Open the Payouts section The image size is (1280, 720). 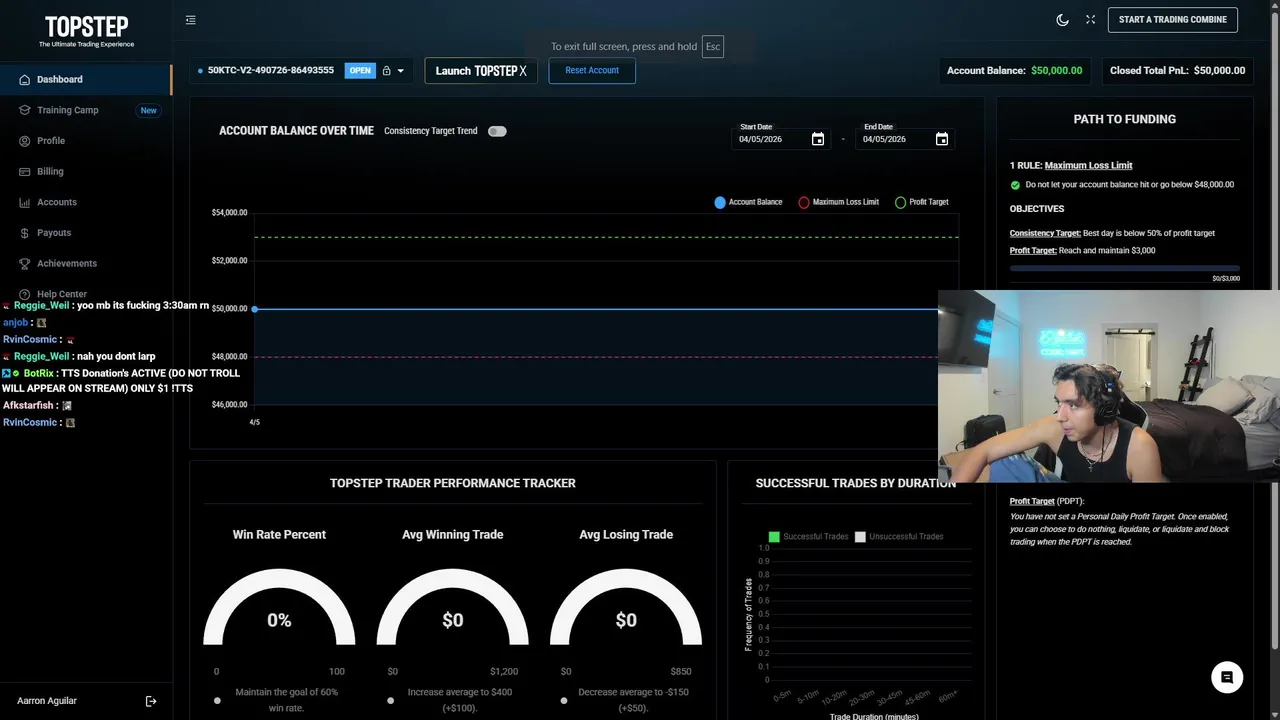pos(86,233)
